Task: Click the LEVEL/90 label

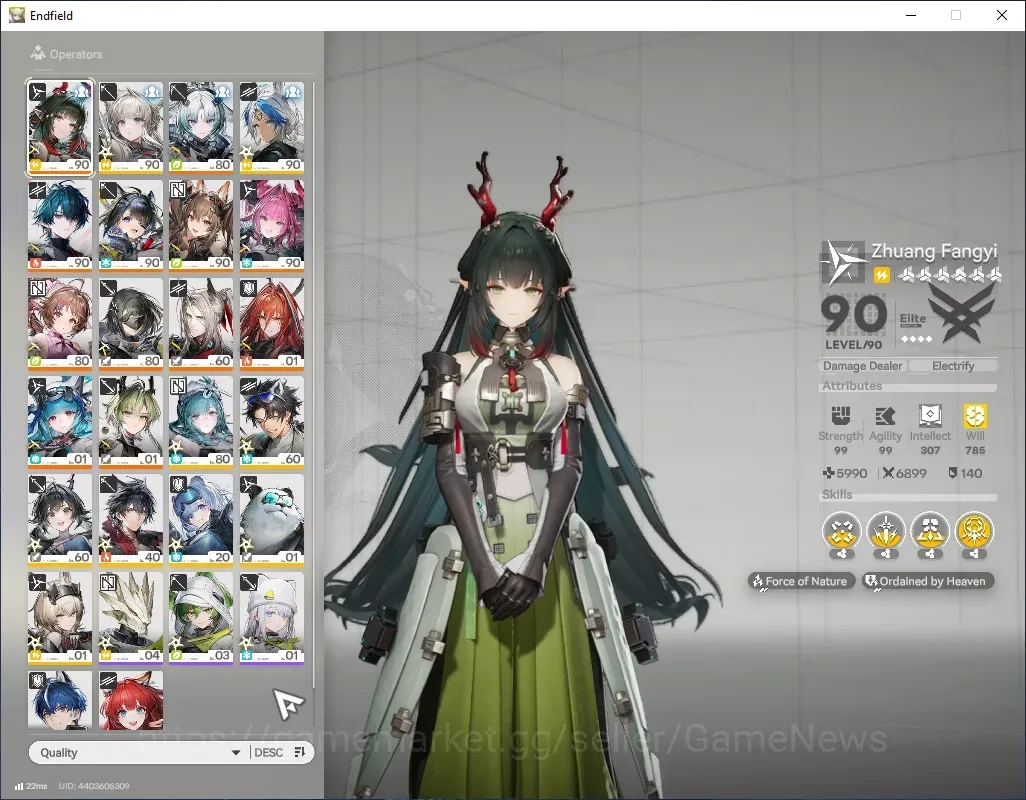Action: pos(853,345)
